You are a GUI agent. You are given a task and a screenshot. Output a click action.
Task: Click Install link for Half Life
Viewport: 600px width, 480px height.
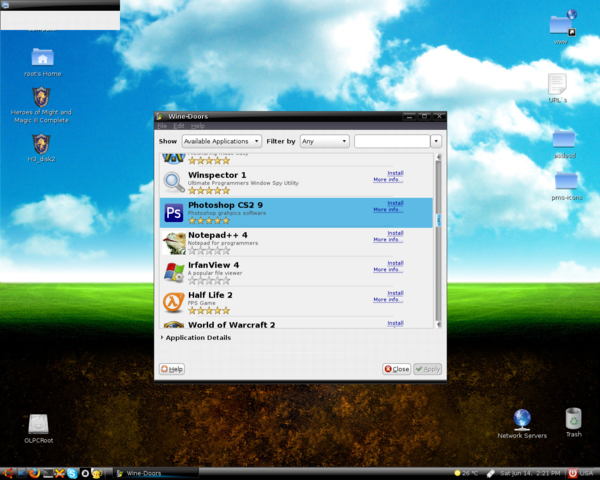coord(395,293)
